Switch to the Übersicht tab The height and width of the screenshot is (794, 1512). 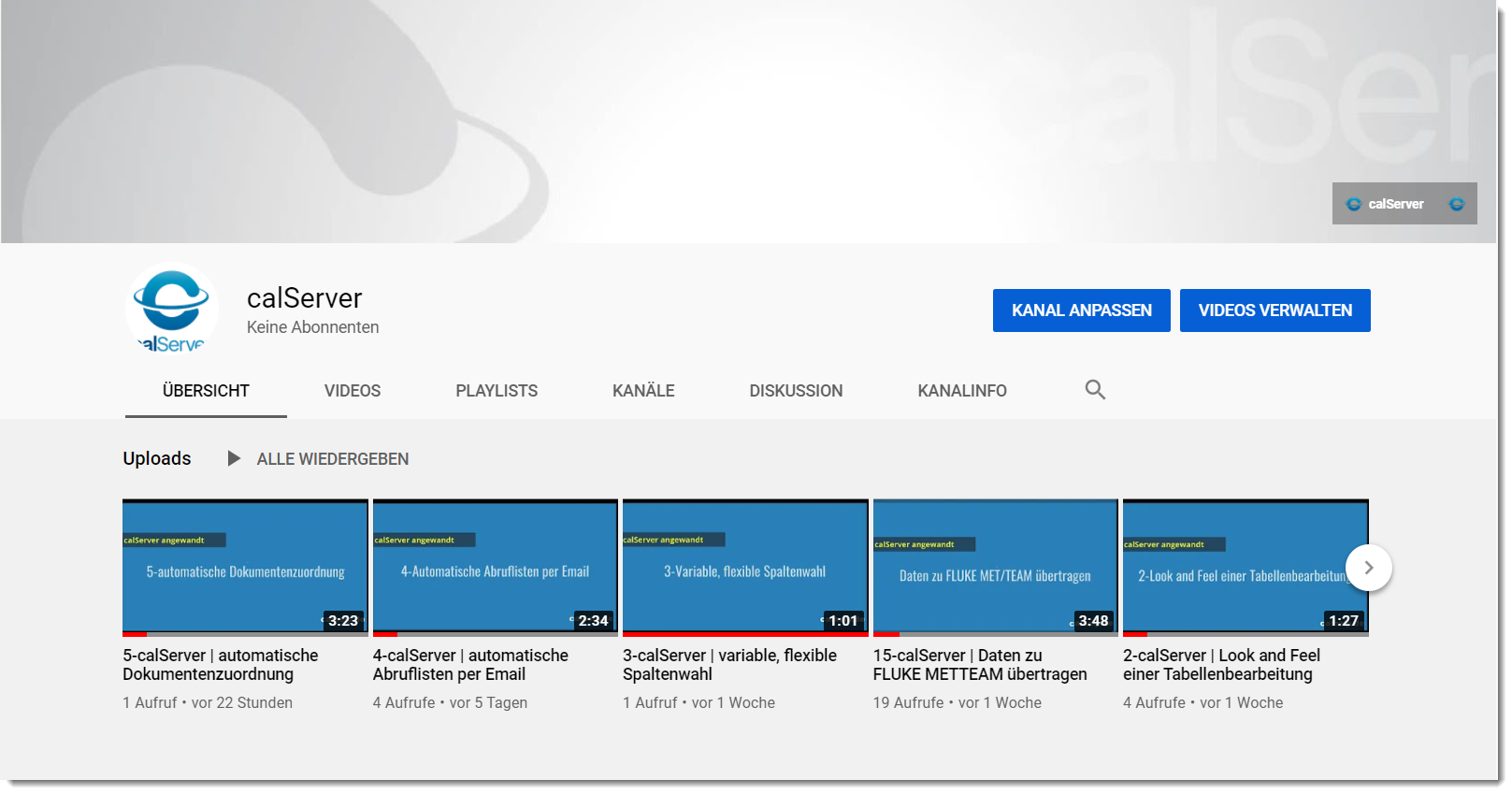pyautogui.click(x=206, y=391)
